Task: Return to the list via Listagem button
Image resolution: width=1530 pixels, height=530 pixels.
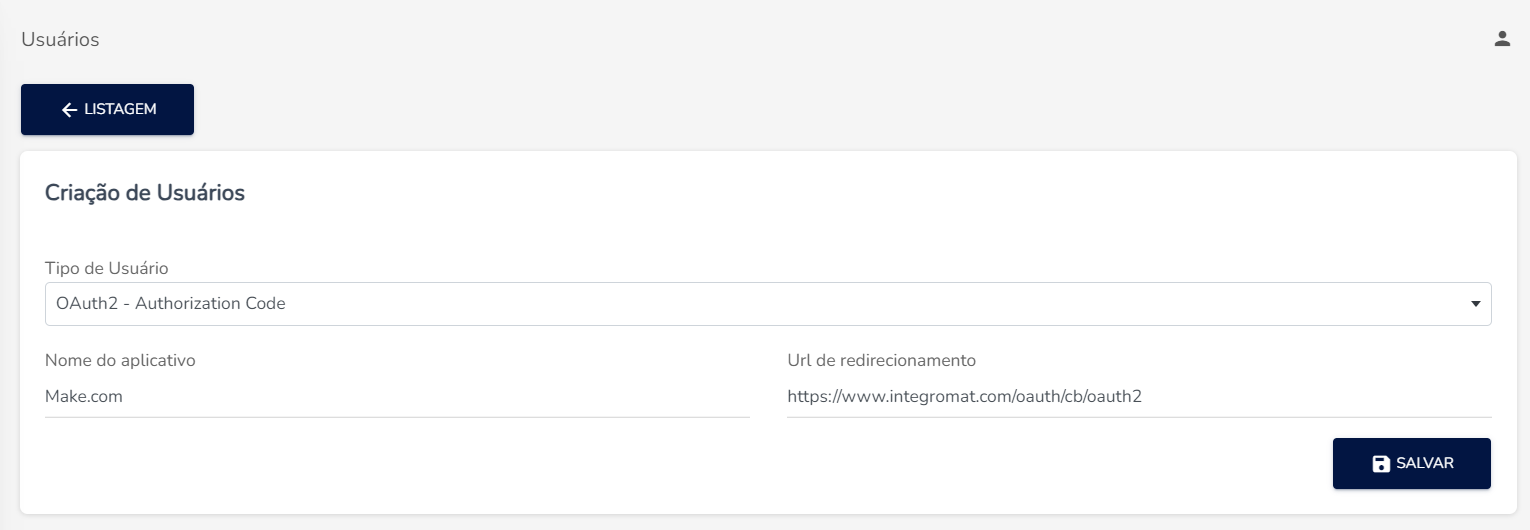Action: tap(107, 110)
